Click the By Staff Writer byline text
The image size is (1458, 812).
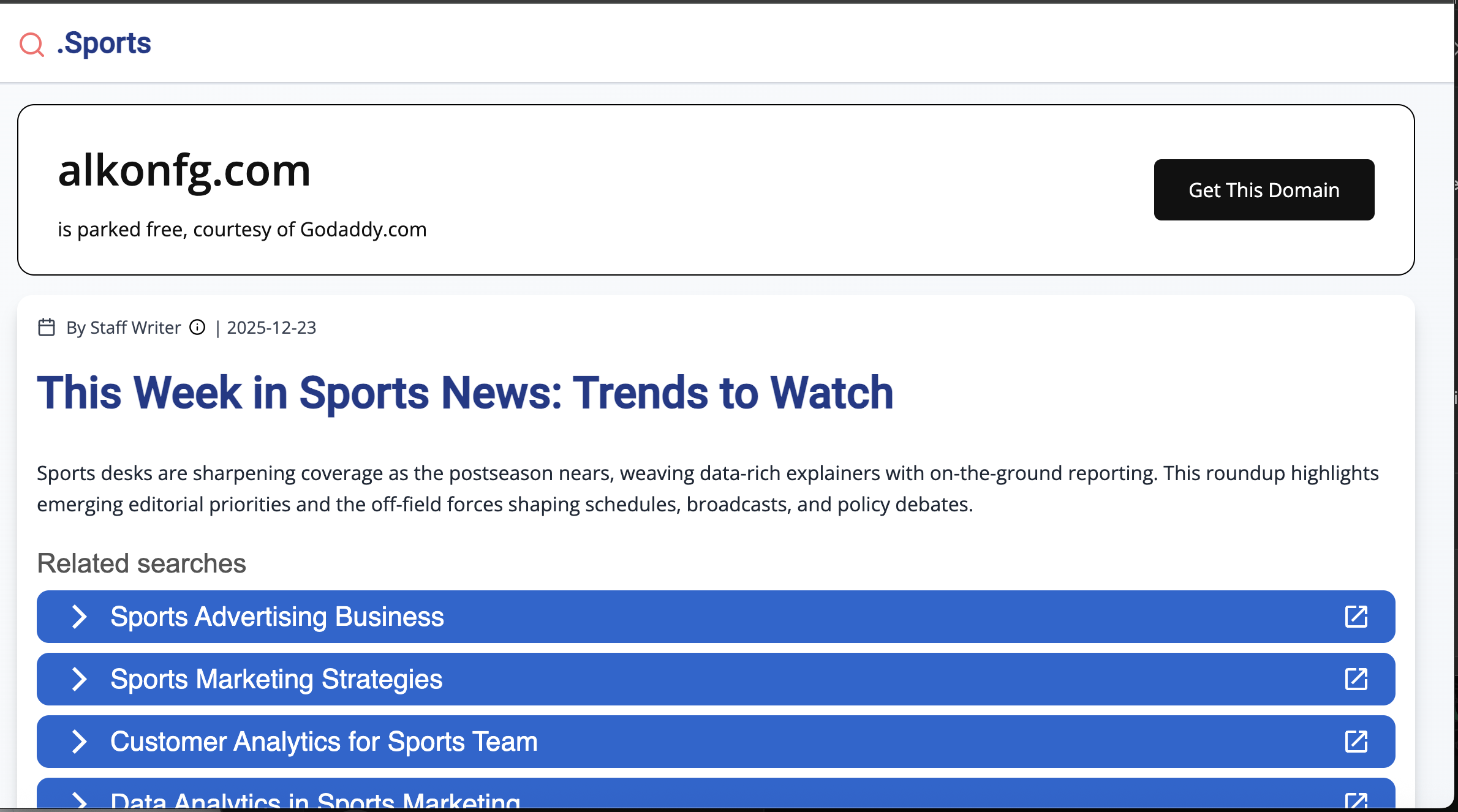pyautogui.click(x=124, y=328)
